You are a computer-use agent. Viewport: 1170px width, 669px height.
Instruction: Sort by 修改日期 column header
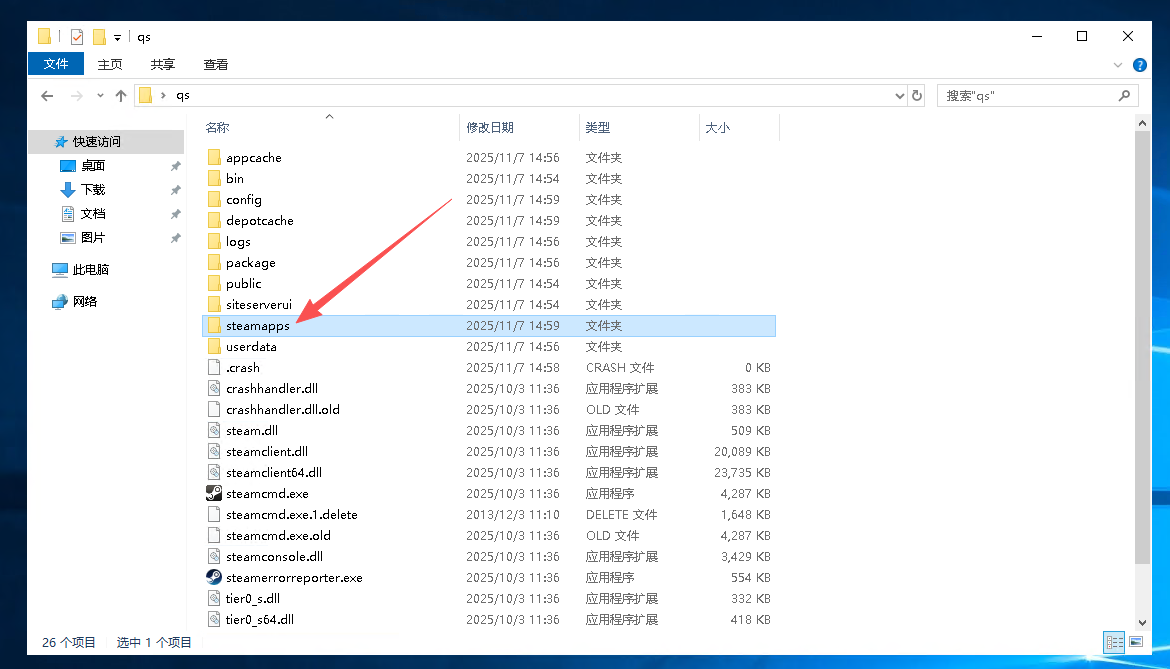coord(490,128)
